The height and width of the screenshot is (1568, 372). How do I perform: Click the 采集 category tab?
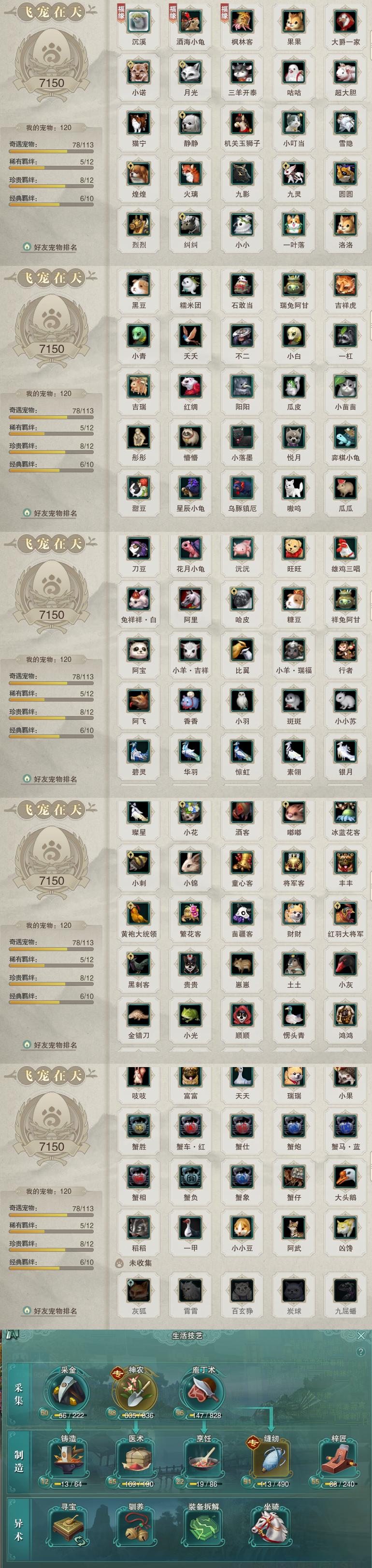click(19, 1394)
